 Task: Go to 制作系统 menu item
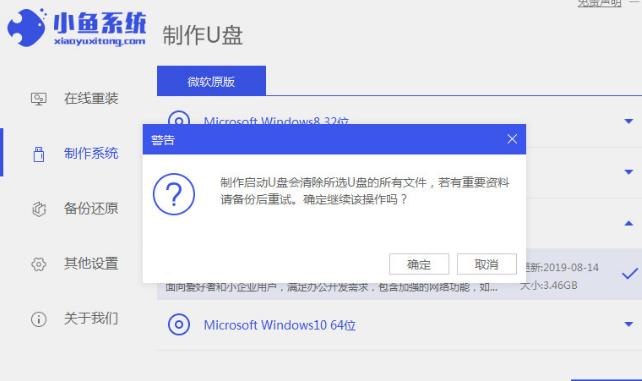(x=91, y=154)
